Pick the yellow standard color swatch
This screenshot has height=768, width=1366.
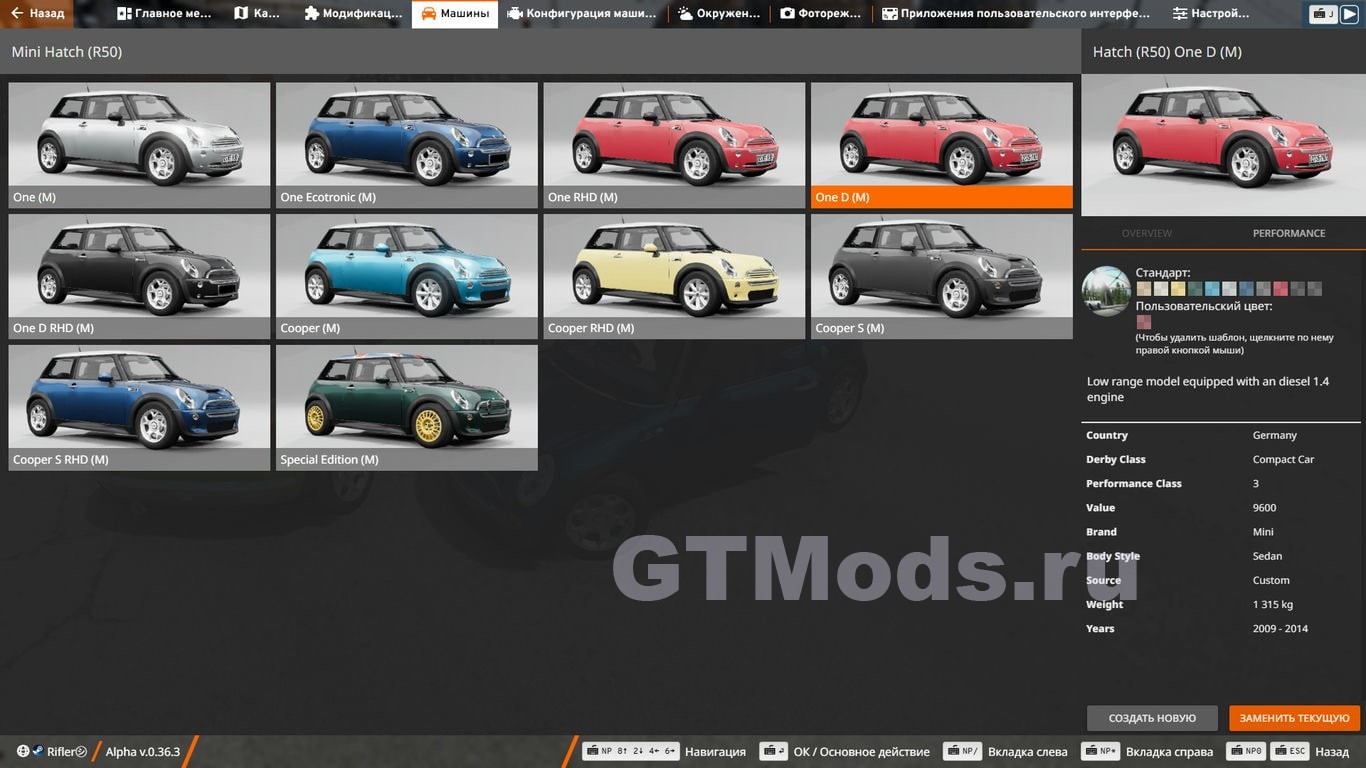coord(1178,289)
